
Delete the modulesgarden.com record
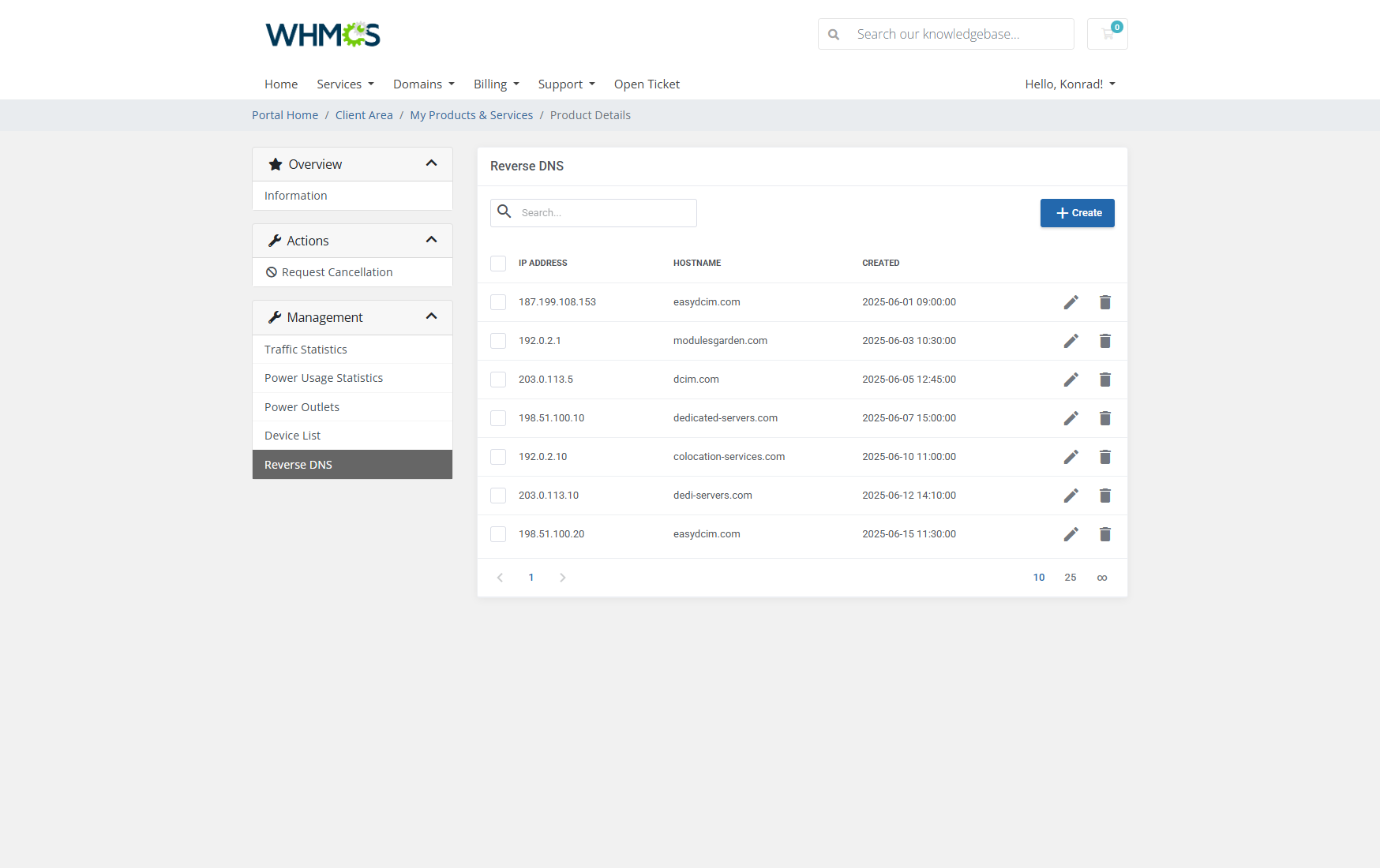(x=1105, y=341)
